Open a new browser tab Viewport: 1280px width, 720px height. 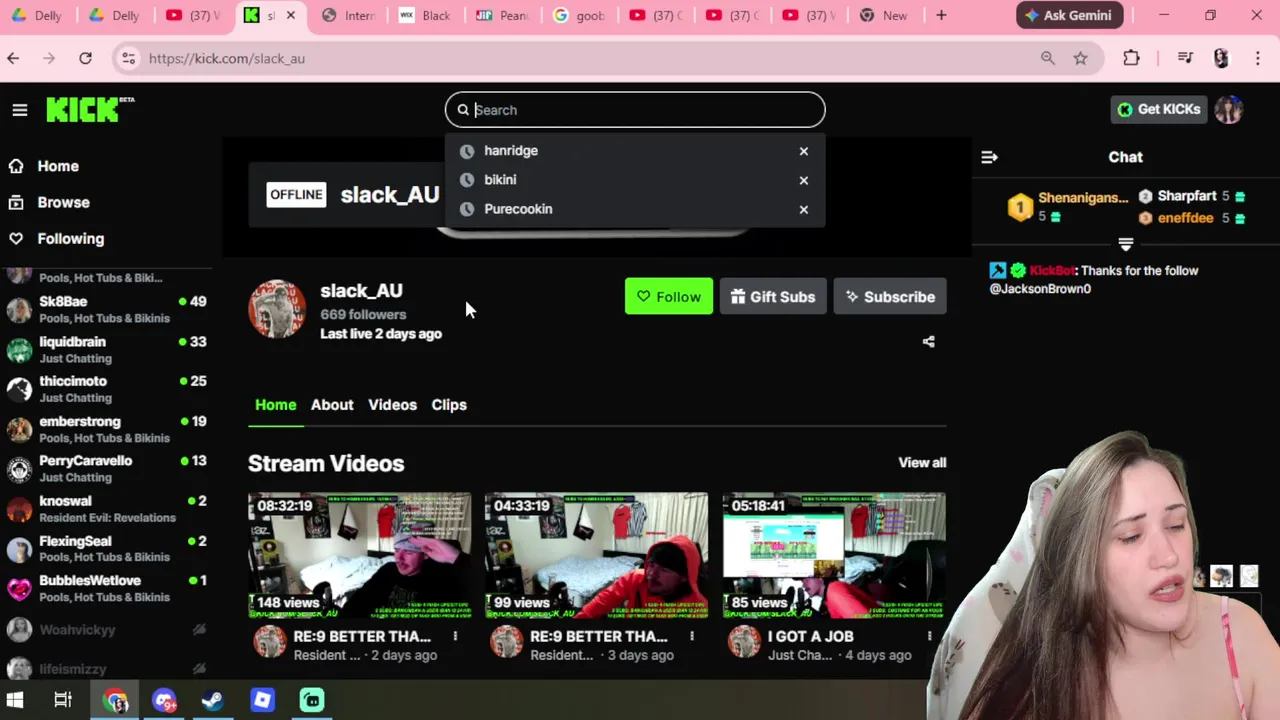(x=942, y=15)
